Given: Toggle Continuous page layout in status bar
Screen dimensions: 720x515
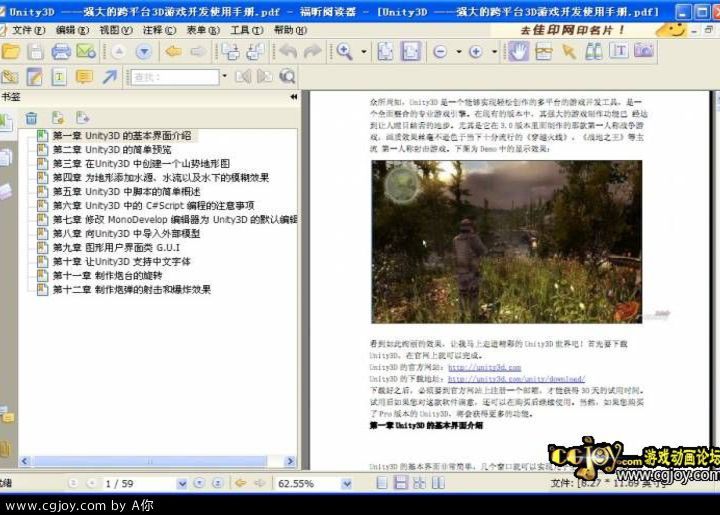Looking at the screenshot, I should (x=401, y=483).
